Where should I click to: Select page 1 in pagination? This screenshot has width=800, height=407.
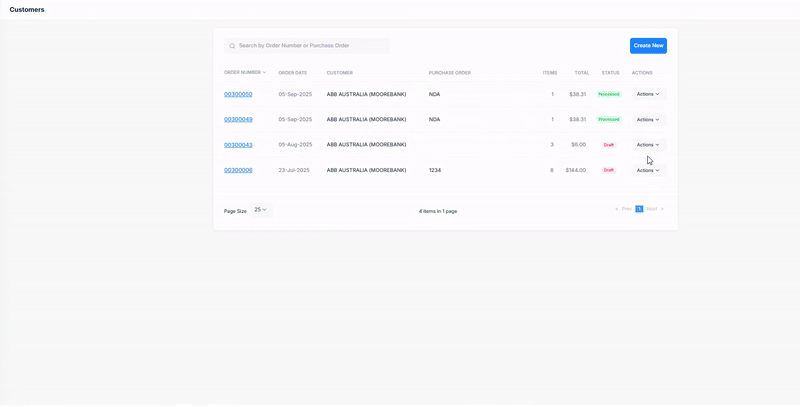point(639,209)
